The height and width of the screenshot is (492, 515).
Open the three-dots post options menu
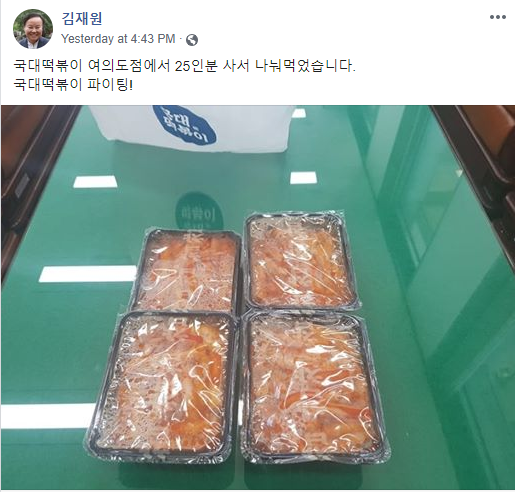tap(498, 17)
